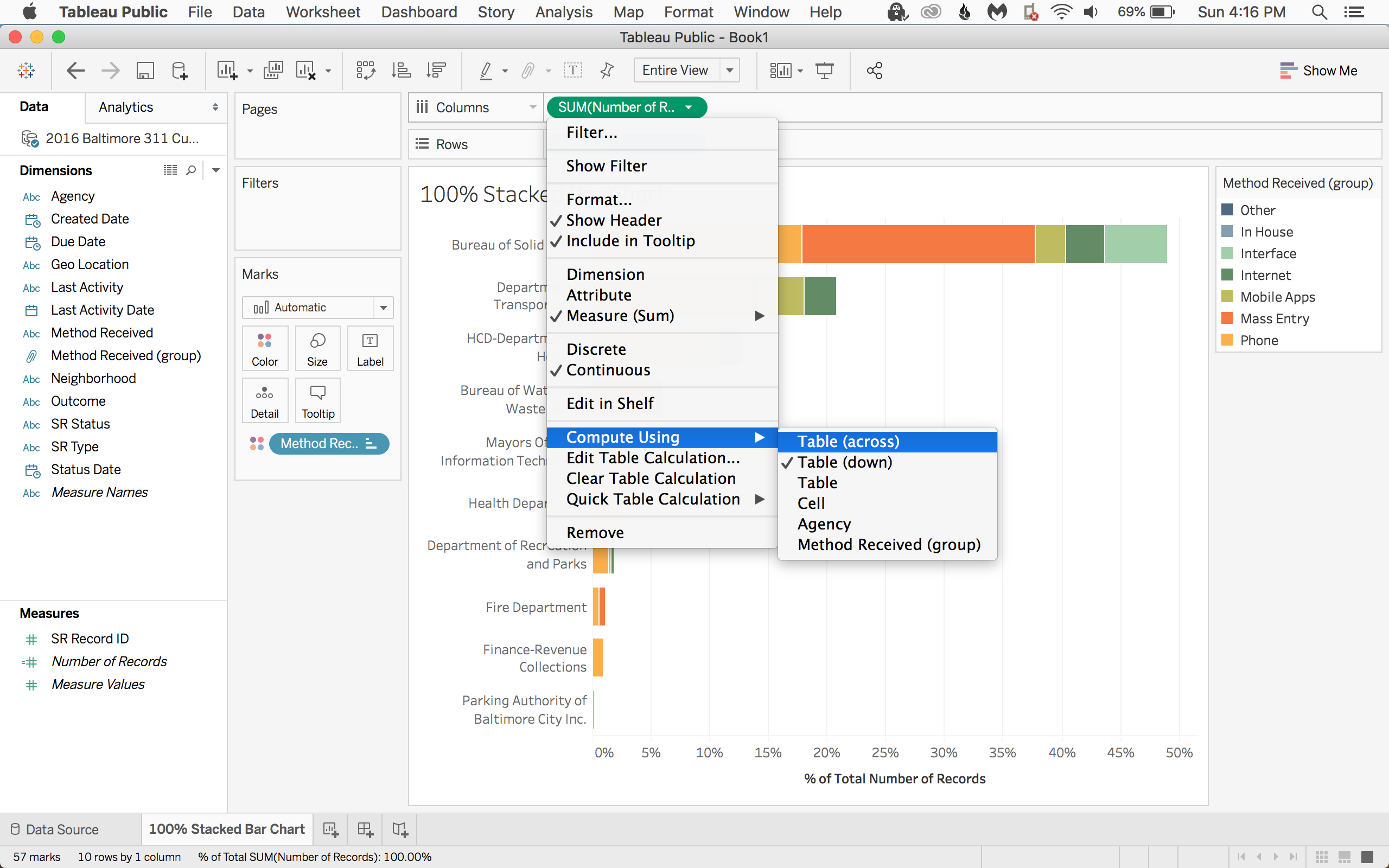Click the Fire Department bar
Image resolution: width=1389 pixels, height=868 pixels.
(x=599, y=607)
